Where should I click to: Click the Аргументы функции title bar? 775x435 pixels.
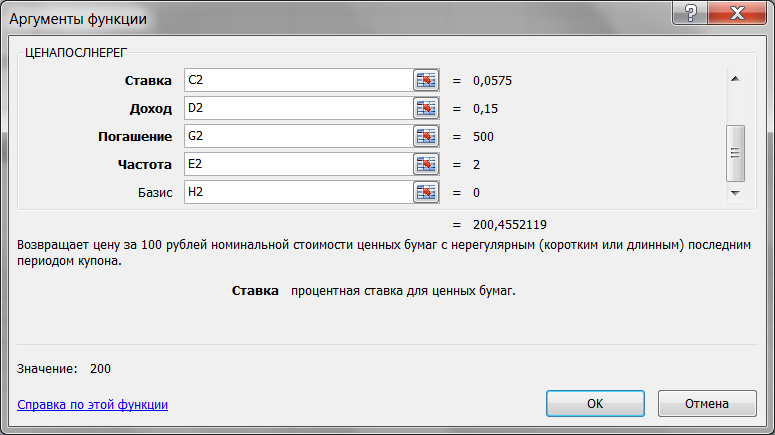point(336,19)
